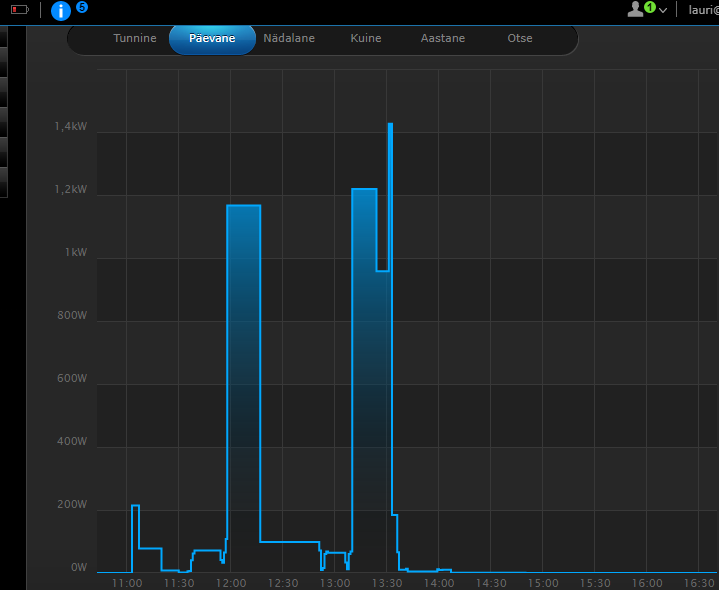Click the blue info icon
719x590 pixels.
(61, 11)
